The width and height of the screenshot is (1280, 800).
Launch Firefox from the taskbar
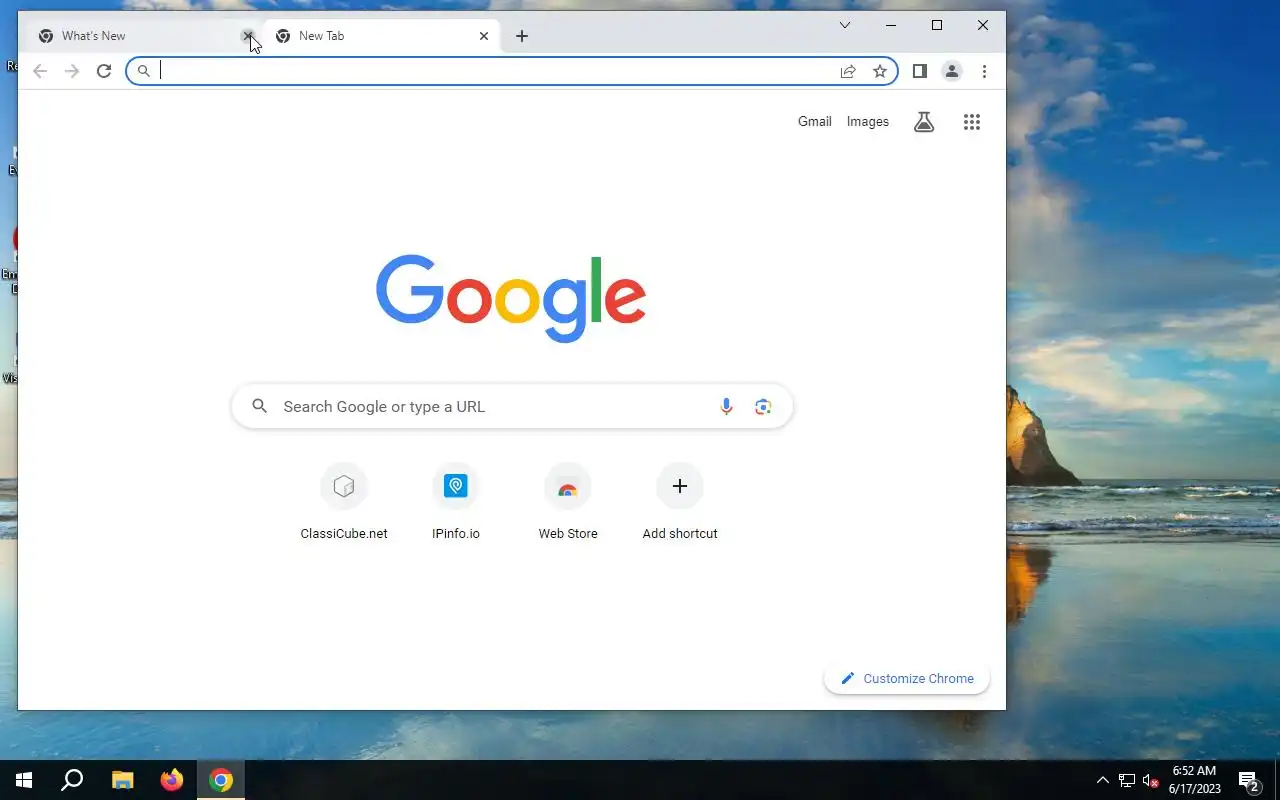tap(172, 780)
